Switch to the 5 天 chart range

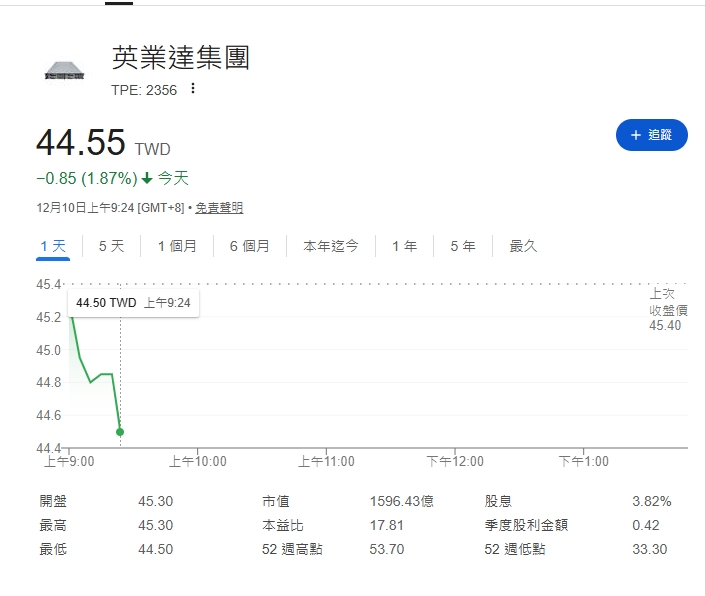pyautogui.click(x=111, y=246)
